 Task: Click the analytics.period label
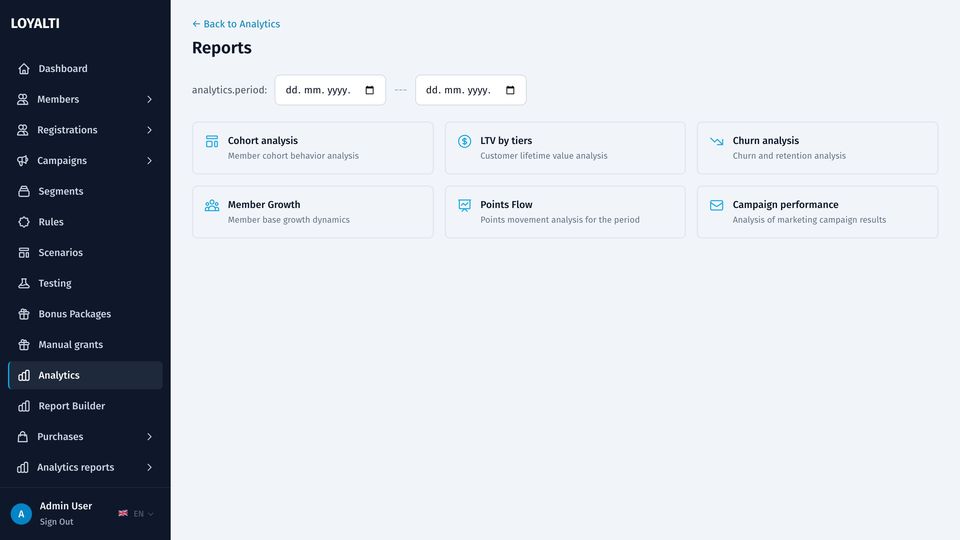[x=229, y=90]
